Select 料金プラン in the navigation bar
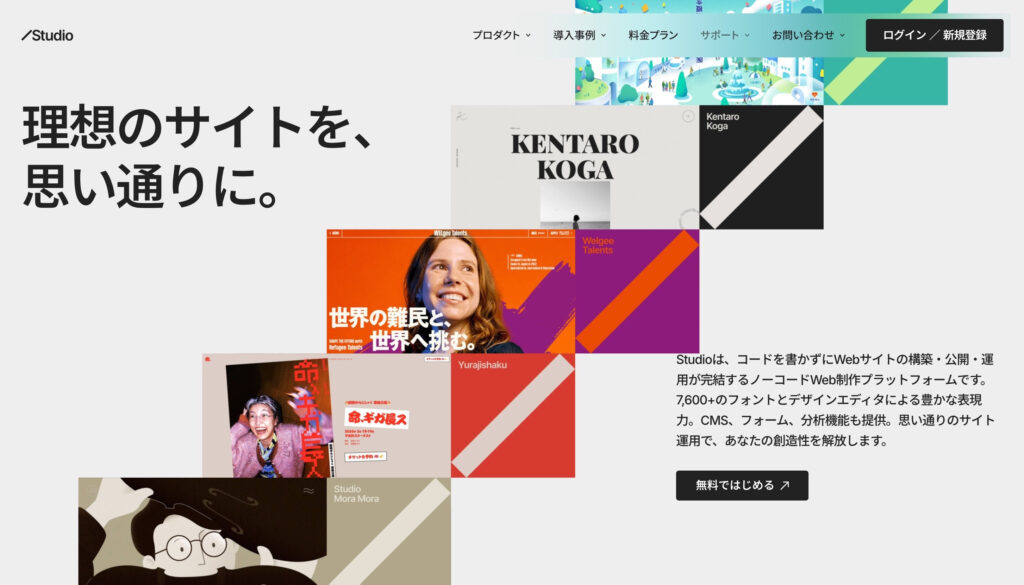1024x585 pixels. [654, 33]
